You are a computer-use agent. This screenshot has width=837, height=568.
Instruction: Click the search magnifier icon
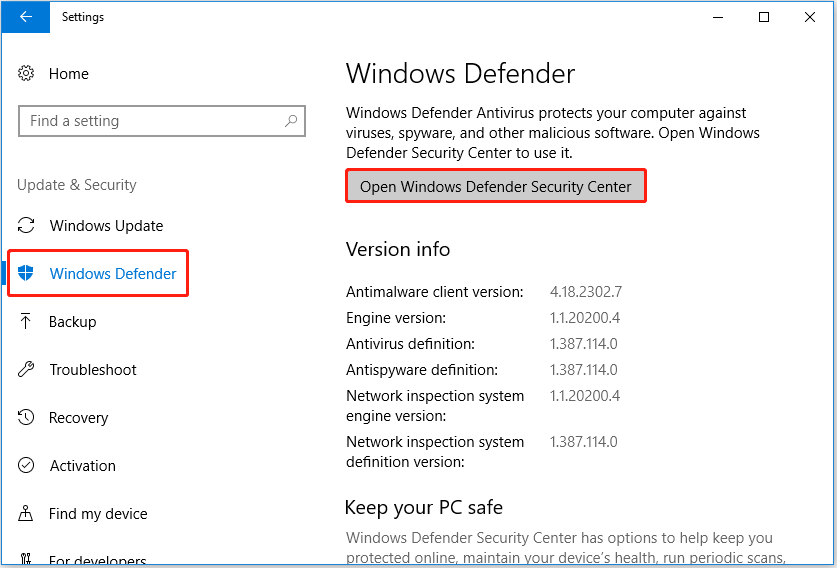click(x=291, y=121)
